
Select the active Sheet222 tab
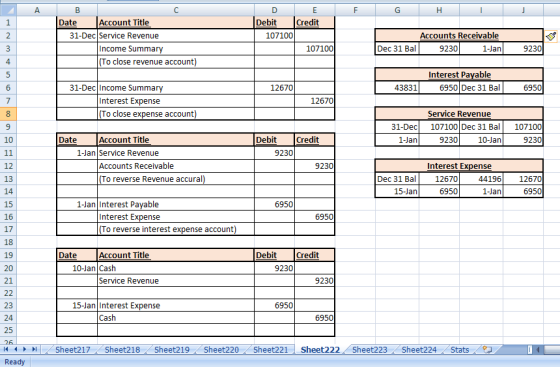tap(320, 350)
